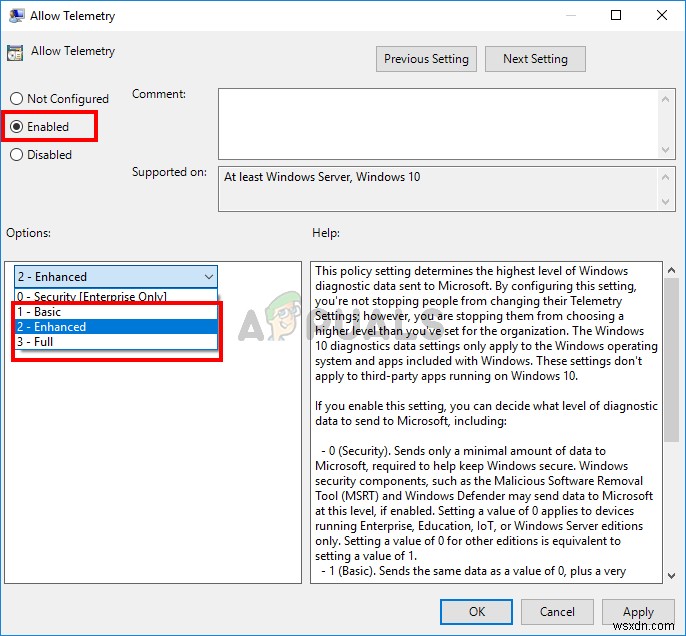The image size is (686, 636).
Task: Choose 0 - Security [Enterprise Only] option
Action: click(x=116, y=296)
